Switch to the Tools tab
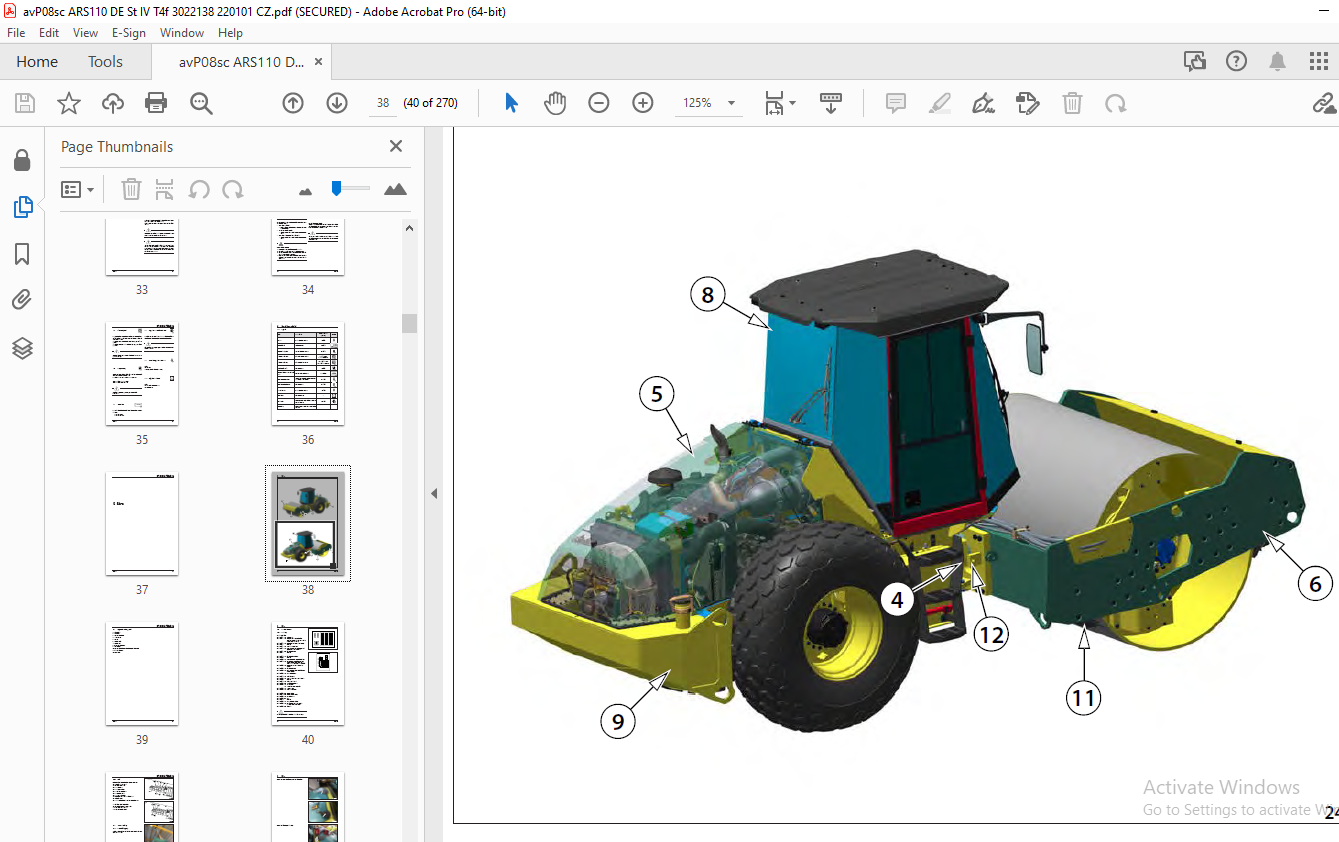This screenshot has width=1339, height=842. (x=105, y=62)
